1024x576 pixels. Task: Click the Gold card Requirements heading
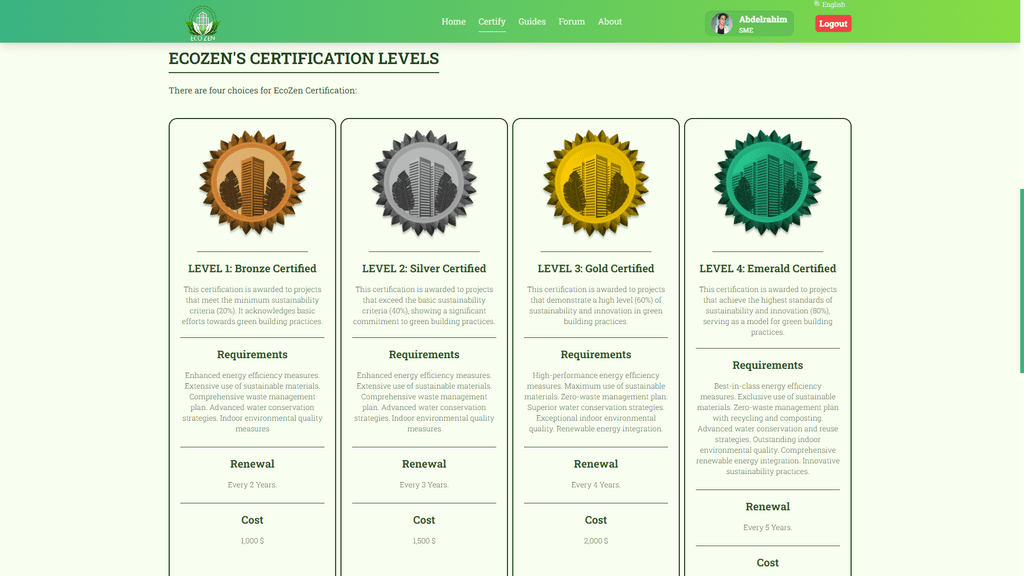(x=596, y=355)
